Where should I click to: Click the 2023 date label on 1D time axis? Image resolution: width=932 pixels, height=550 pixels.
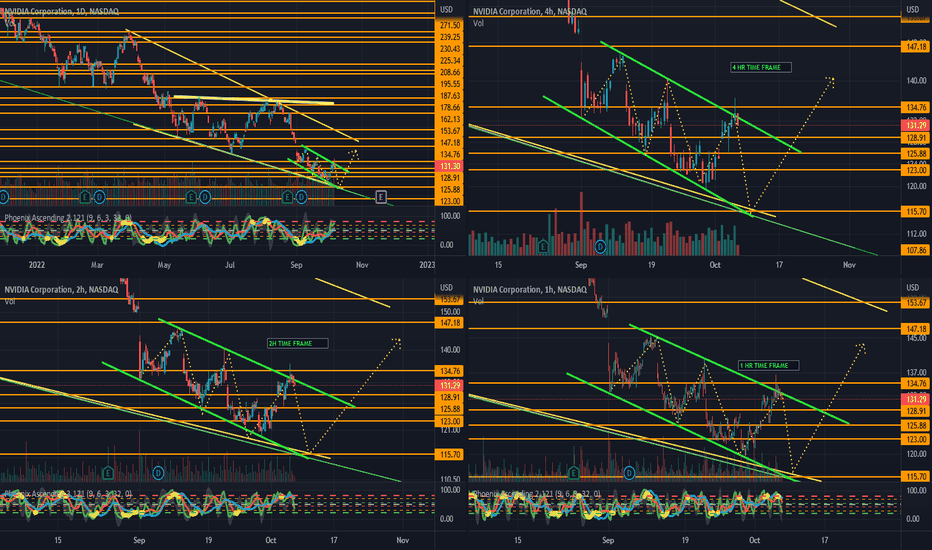coord(427,265)
